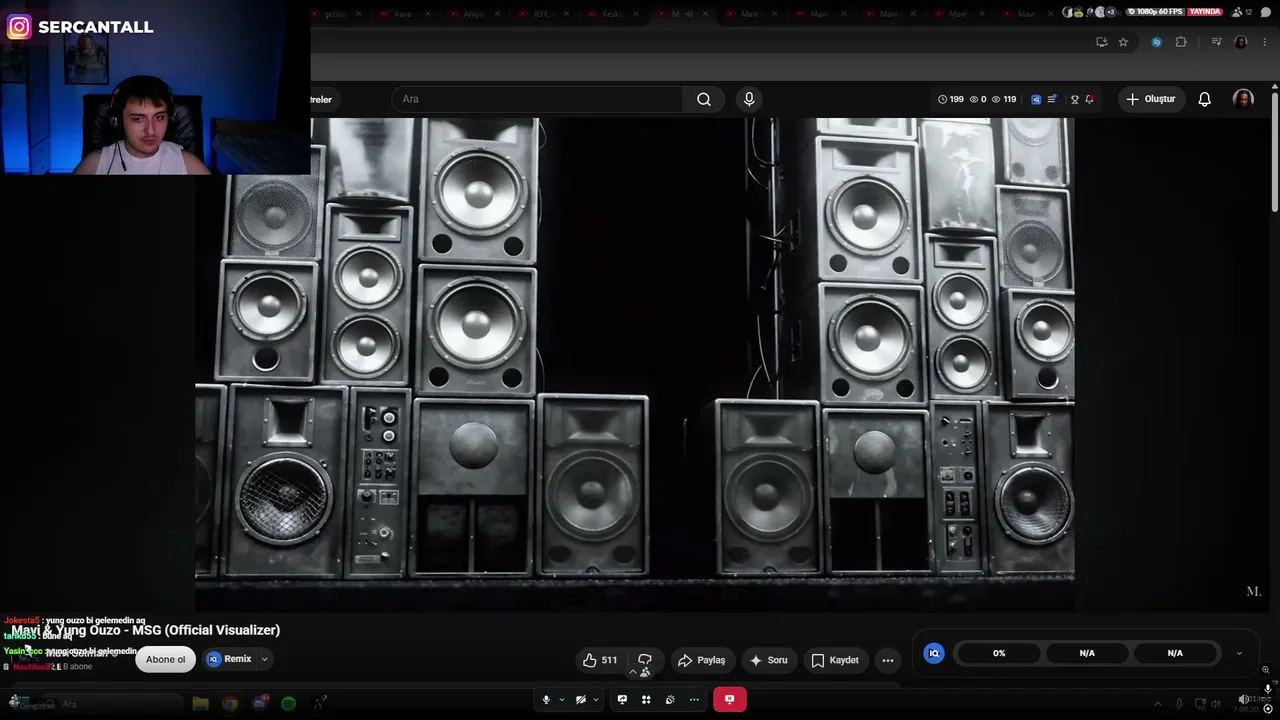Screen dimensions: 1280x720
Task: Click the stream viewer count icon
Action: [1238, 12]
